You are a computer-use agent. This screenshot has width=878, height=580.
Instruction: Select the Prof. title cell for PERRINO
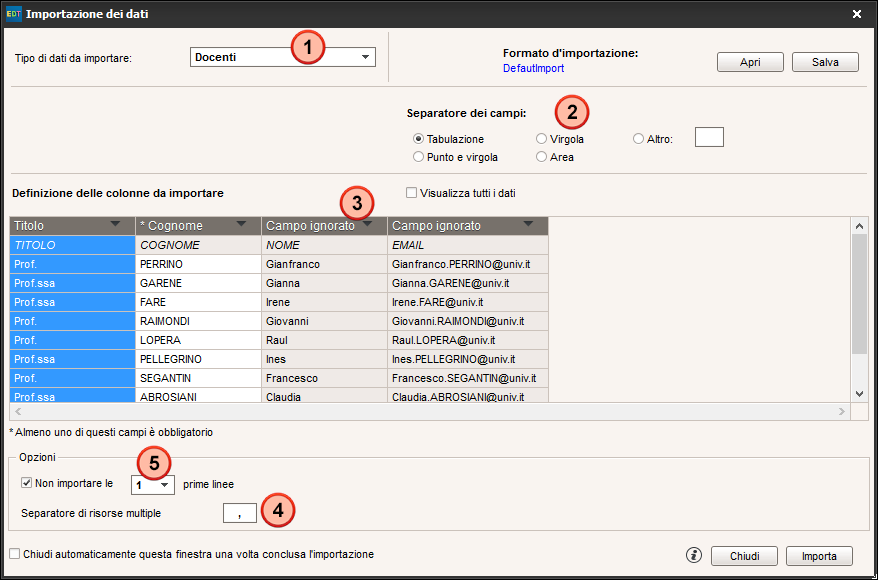pos(72,264)
